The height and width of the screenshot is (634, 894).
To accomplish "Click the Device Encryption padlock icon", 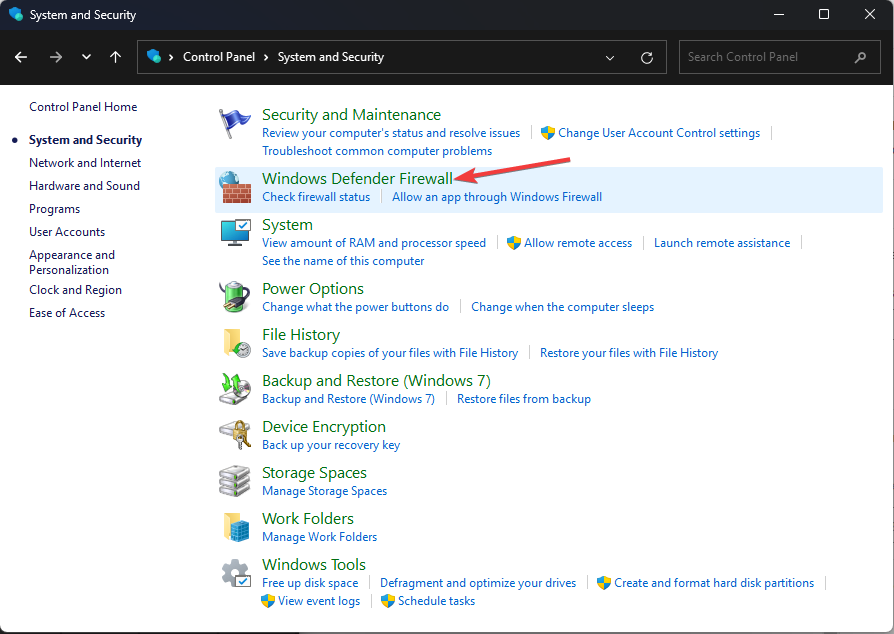I will pos(235,434).
